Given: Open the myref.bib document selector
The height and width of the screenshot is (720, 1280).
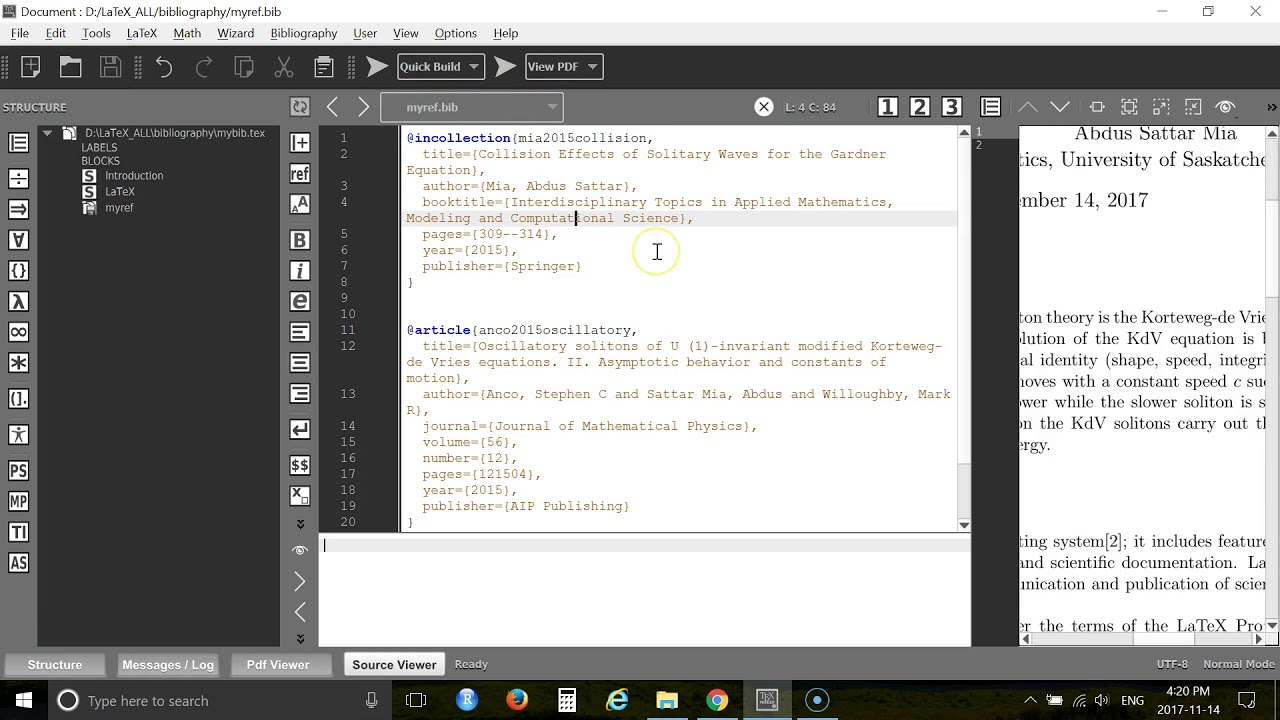Looking at the screenshot, I should pyautogui.click(x=472, y=107).
